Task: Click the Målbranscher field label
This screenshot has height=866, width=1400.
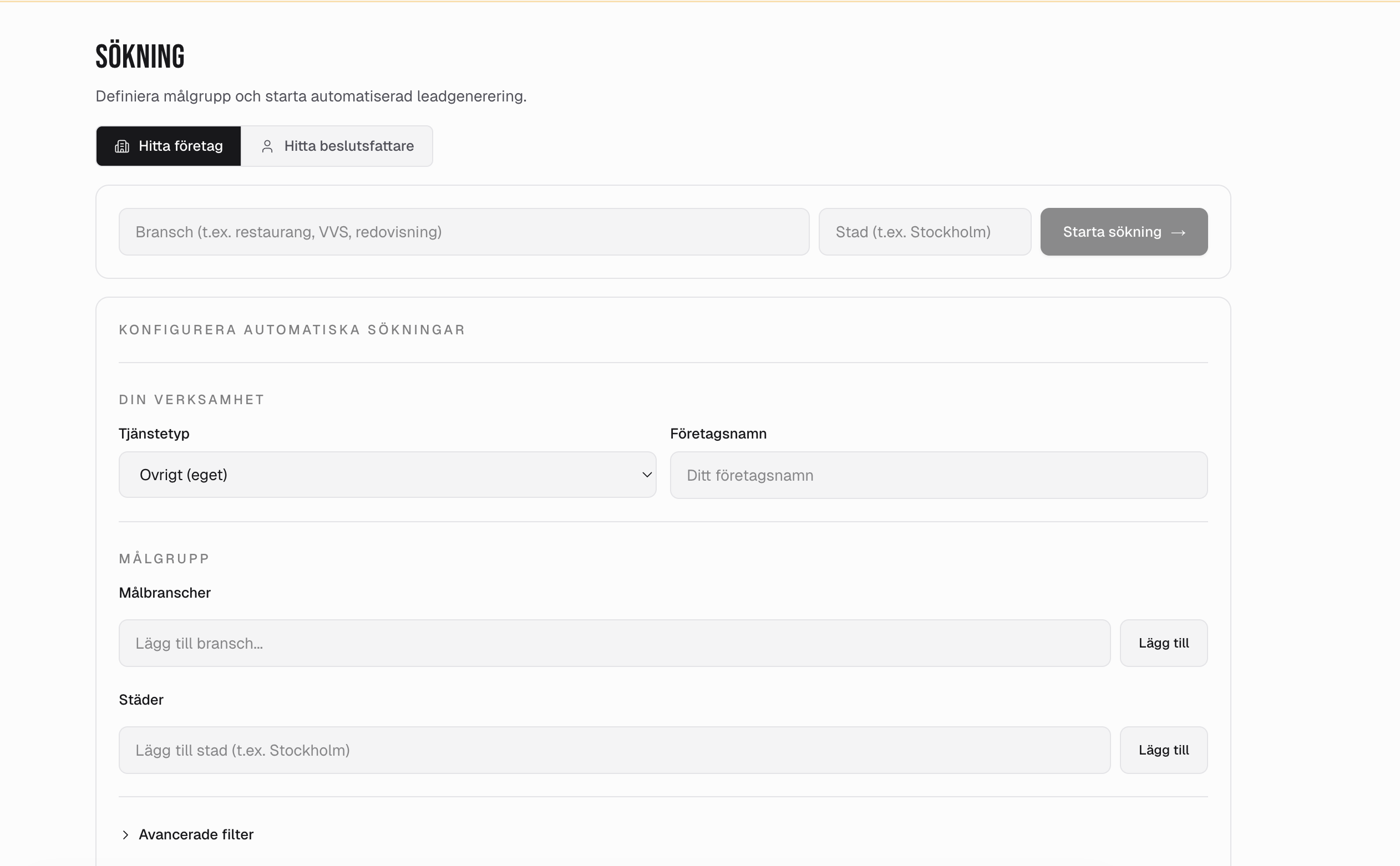Action: [x=165, y=593]
